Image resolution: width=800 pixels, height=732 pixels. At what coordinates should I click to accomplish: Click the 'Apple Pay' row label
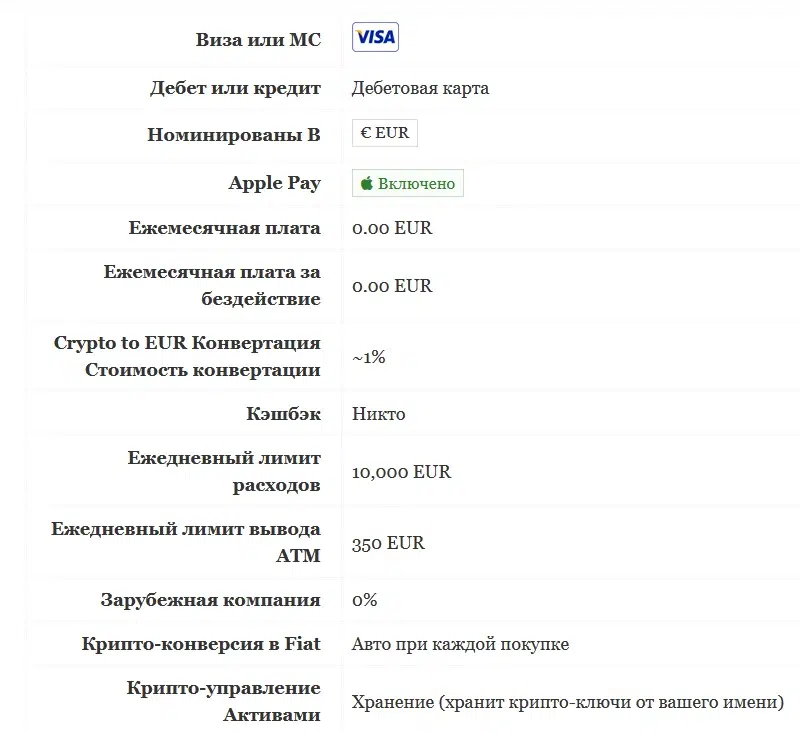274,183
